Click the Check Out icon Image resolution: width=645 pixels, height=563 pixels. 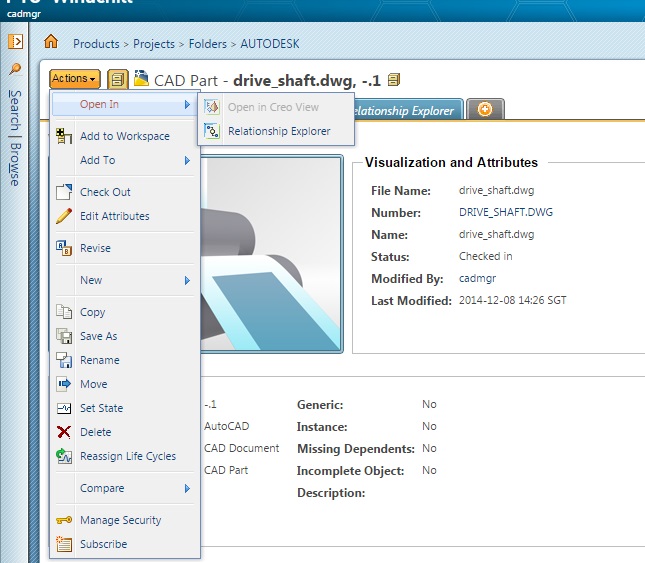(x=64, y=192)
